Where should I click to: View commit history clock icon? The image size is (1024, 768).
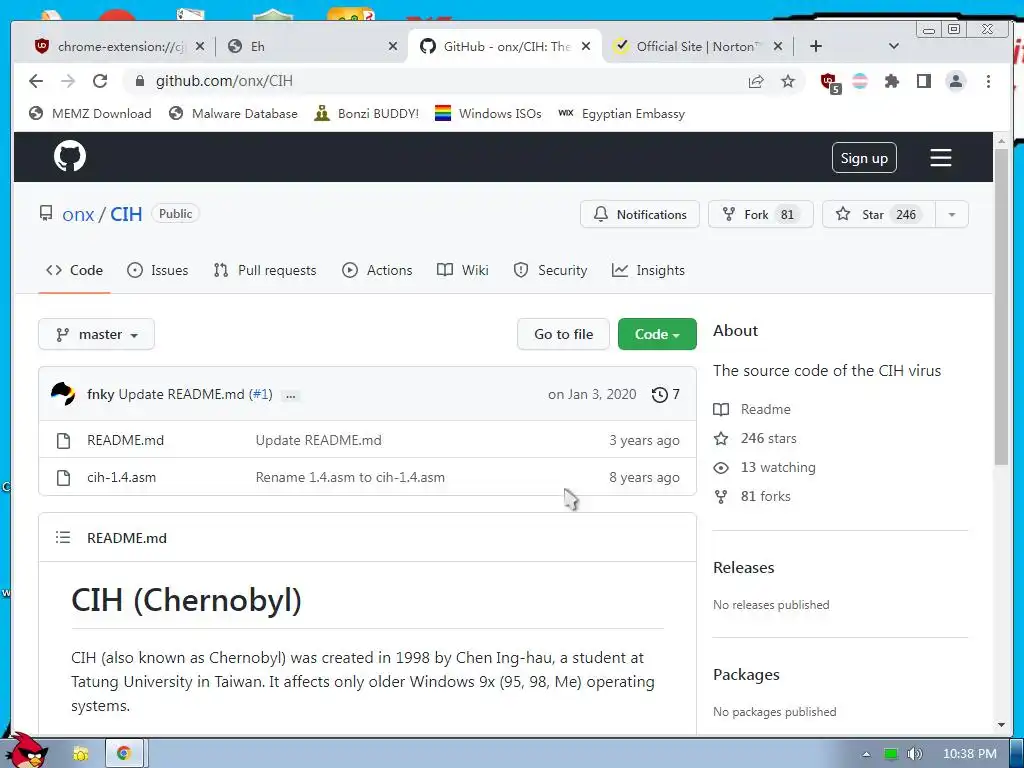[660, 394]
